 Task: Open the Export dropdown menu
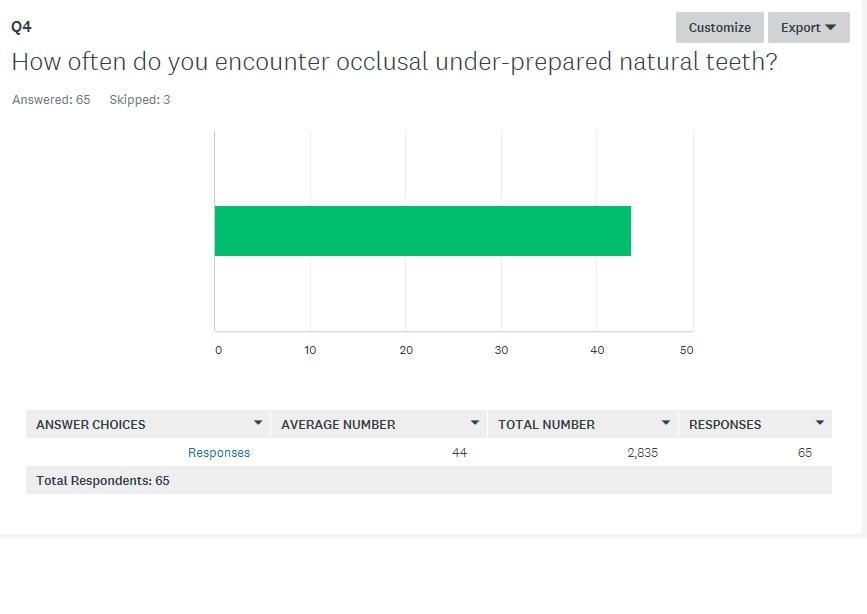(808, 28)
